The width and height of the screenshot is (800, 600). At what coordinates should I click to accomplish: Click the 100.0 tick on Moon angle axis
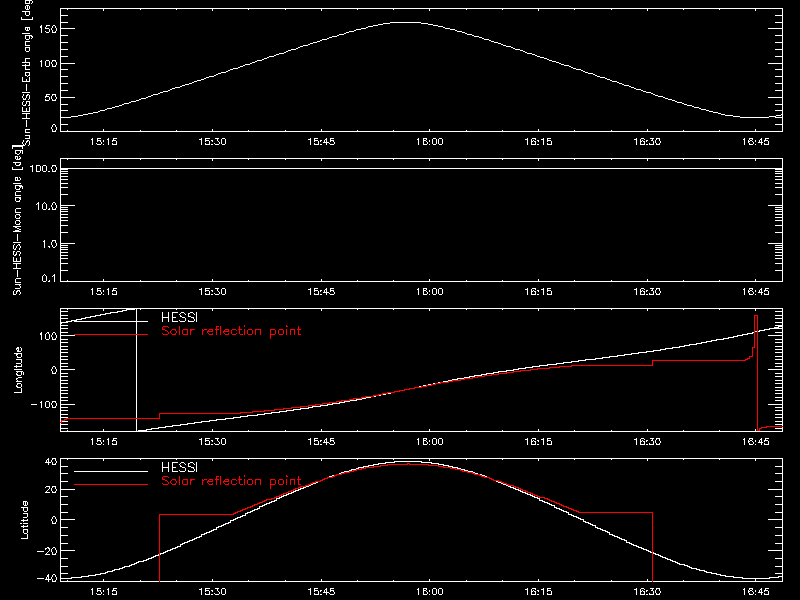click(44, 168)
